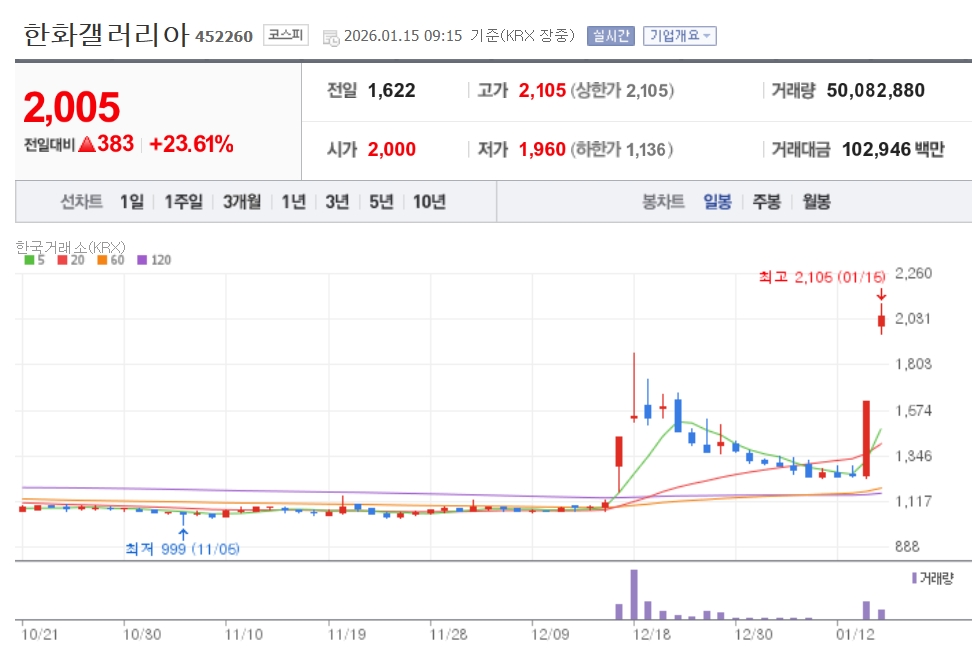Image resolution: width=972 pixels, height=664 pixels.
Task: Click the current price 2,005
Action: pos(72,107)
